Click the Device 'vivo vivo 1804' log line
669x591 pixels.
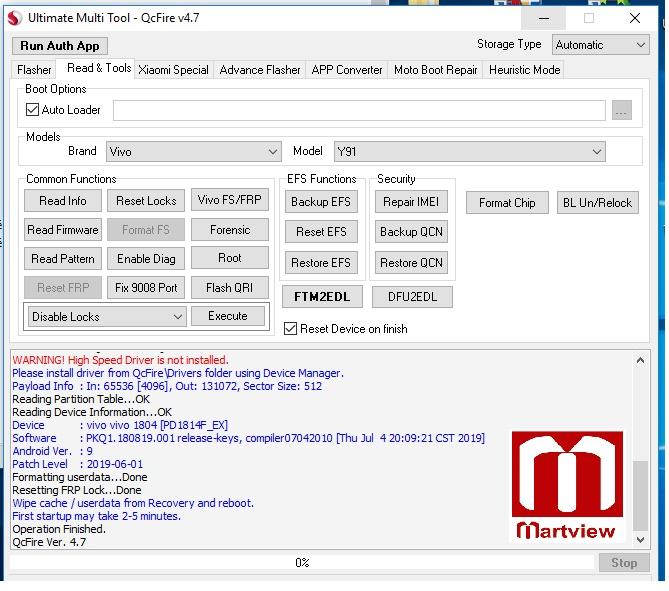point(120,425)
